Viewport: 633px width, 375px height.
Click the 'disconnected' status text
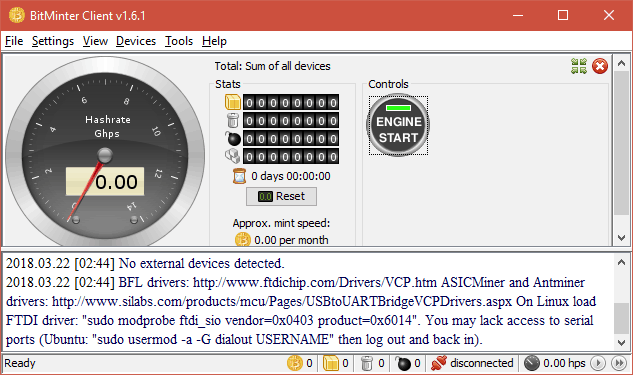(482, 363)
